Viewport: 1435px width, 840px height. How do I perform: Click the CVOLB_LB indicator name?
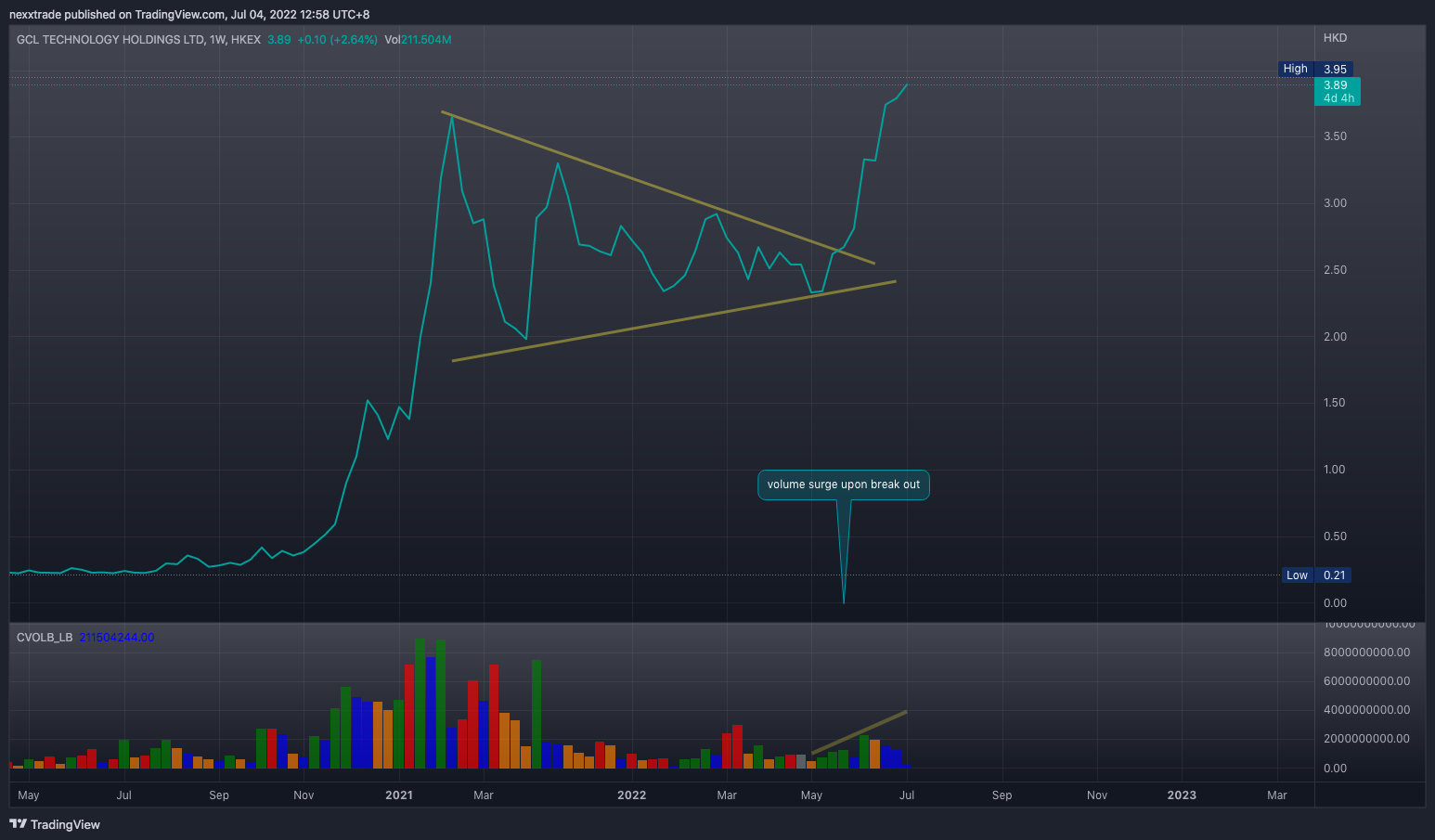click(45, 638)
